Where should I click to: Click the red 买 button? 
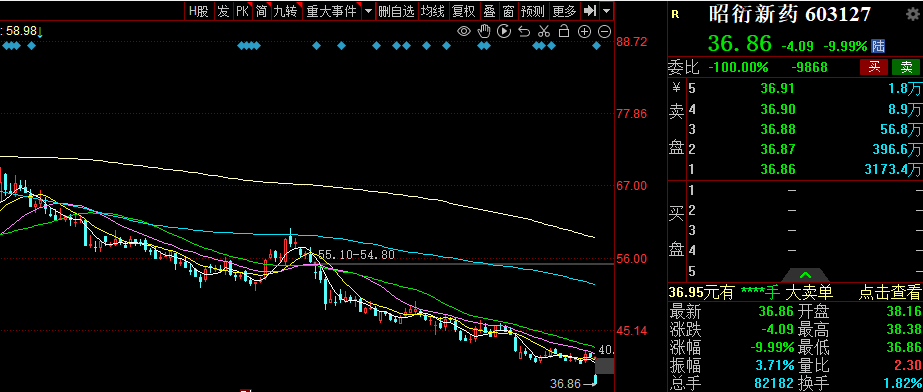point(874,67)
